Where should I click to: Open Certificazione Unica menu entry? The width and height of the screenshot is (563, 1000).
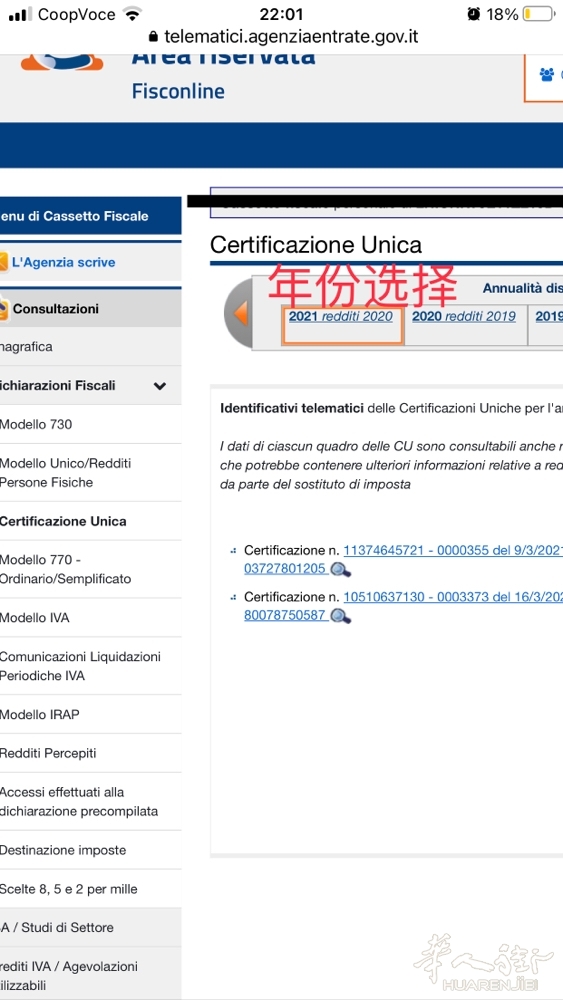point(91,521)
